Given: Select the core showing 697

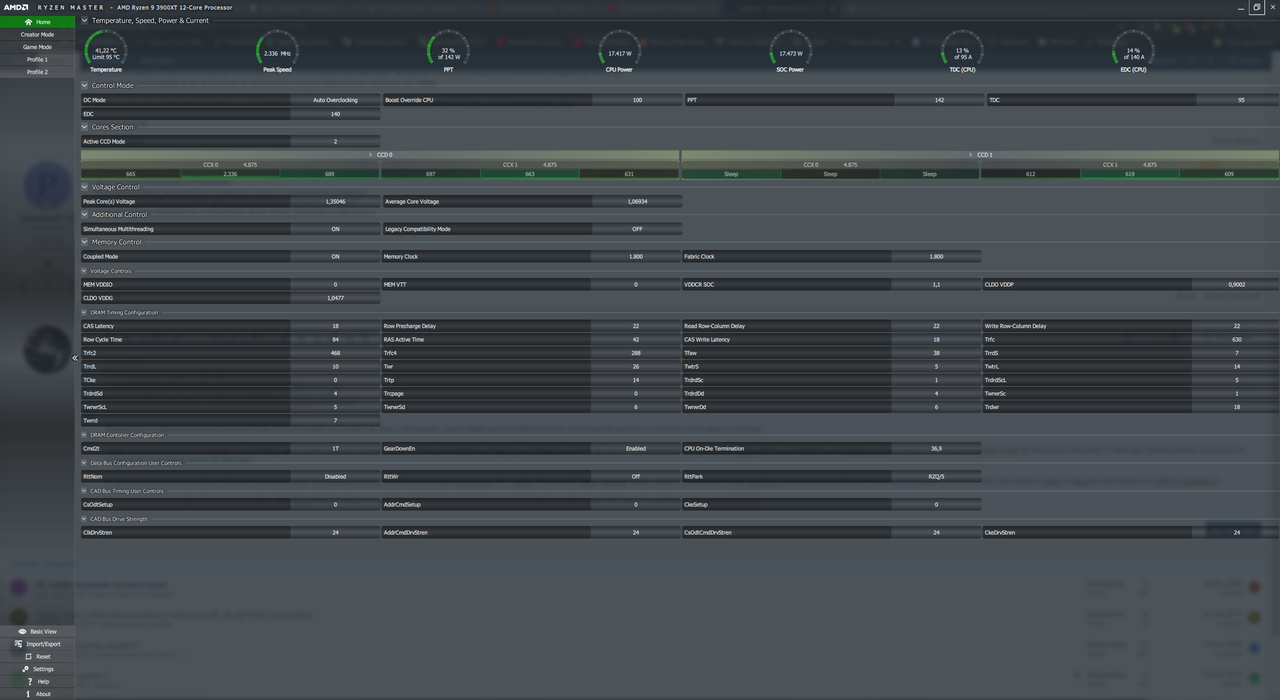Looking at the screenshot, I should [430, 174].
